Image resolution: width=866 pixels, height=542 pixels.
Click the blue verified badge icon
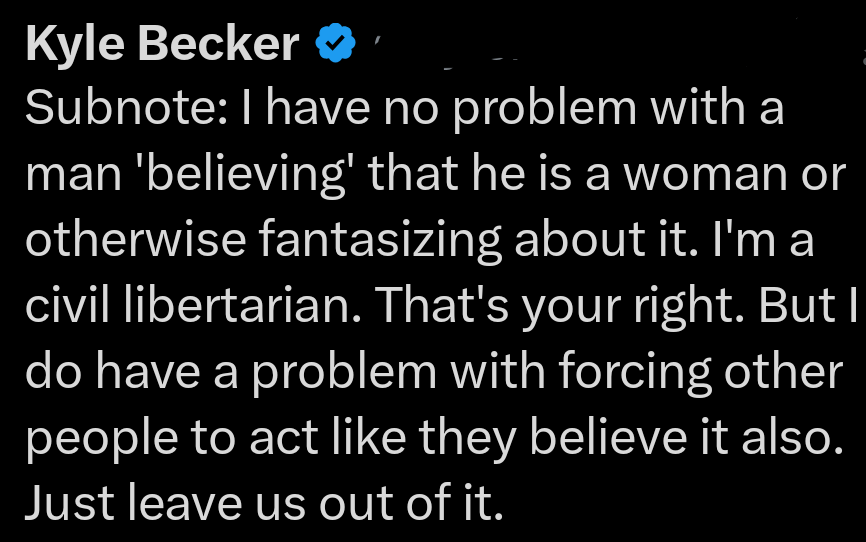[335, 45]
